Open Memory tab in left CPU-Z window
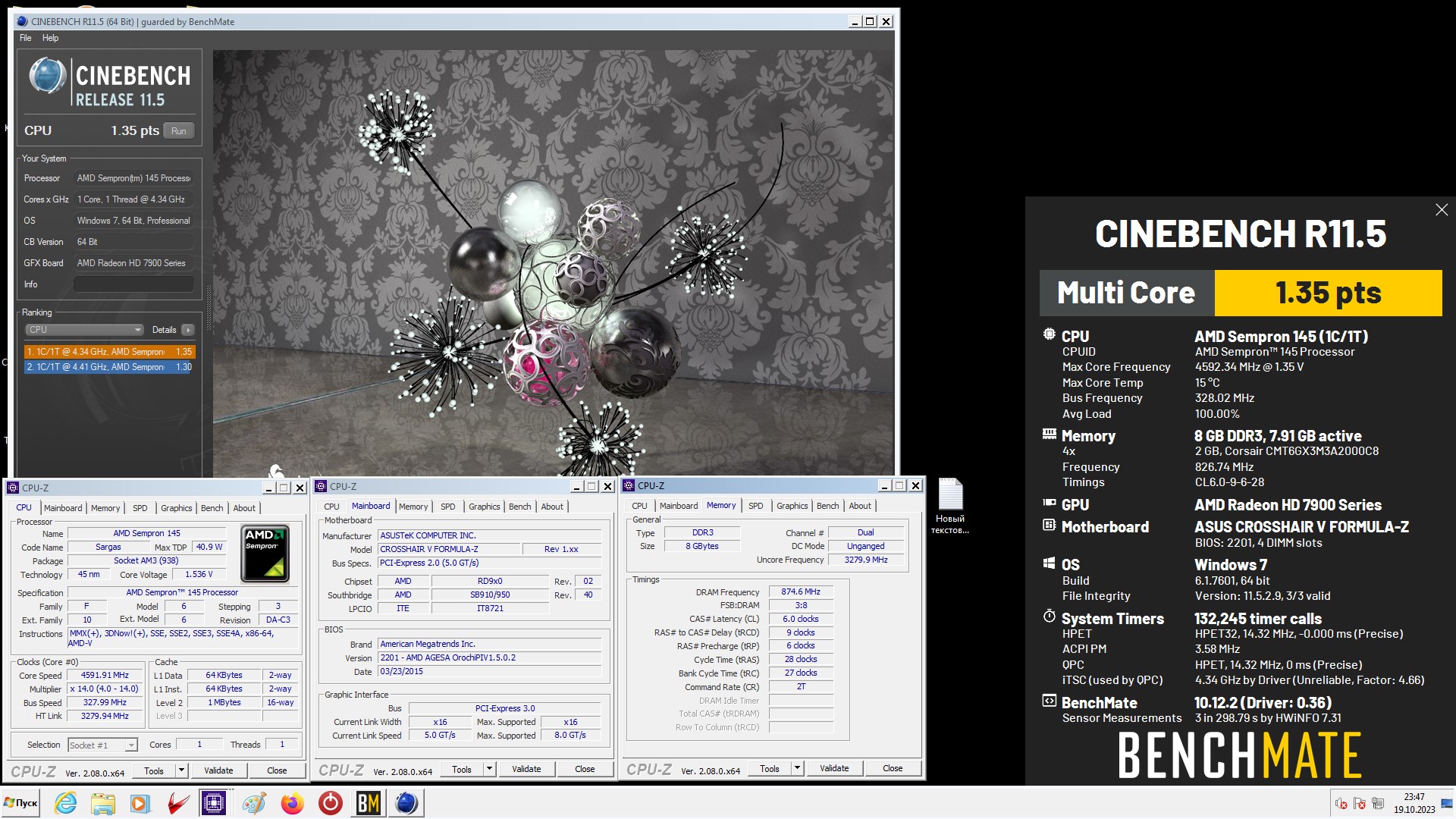 pos(105,508)
